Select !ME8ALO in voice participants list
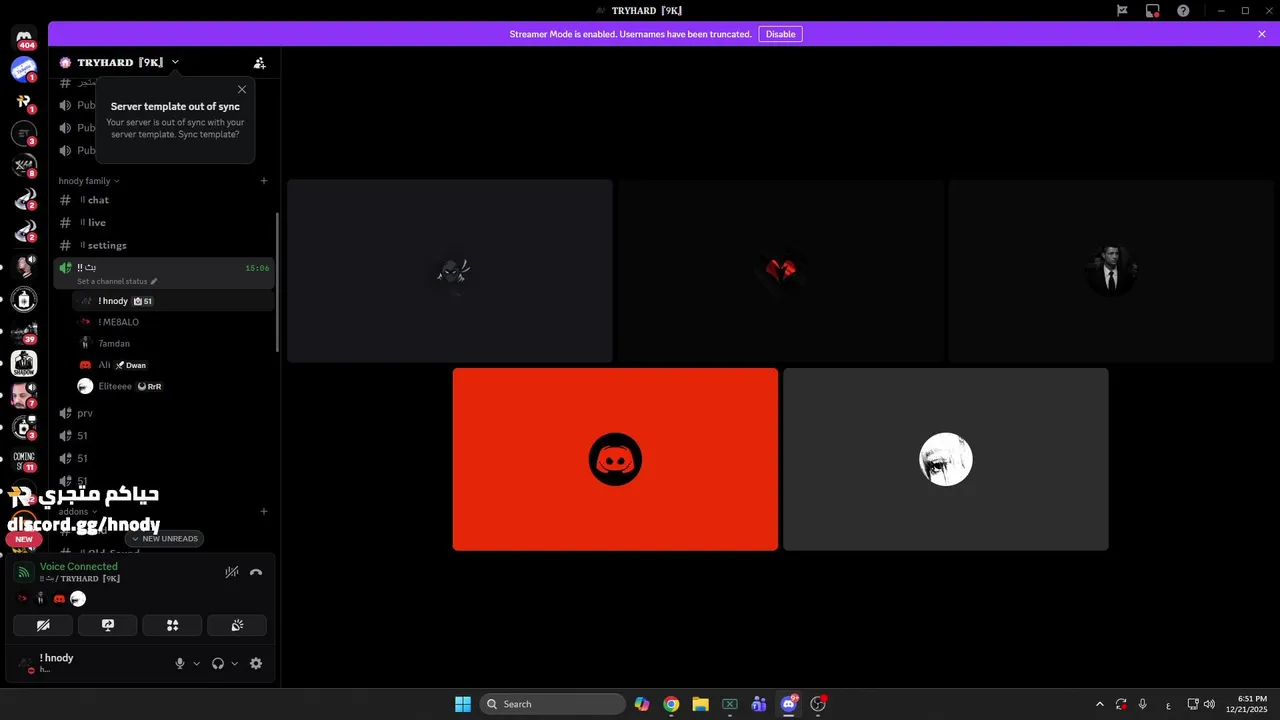Image resolution: width=1280 pixels, height=720 pixels. pyautogui.click(x=173, y=322)
